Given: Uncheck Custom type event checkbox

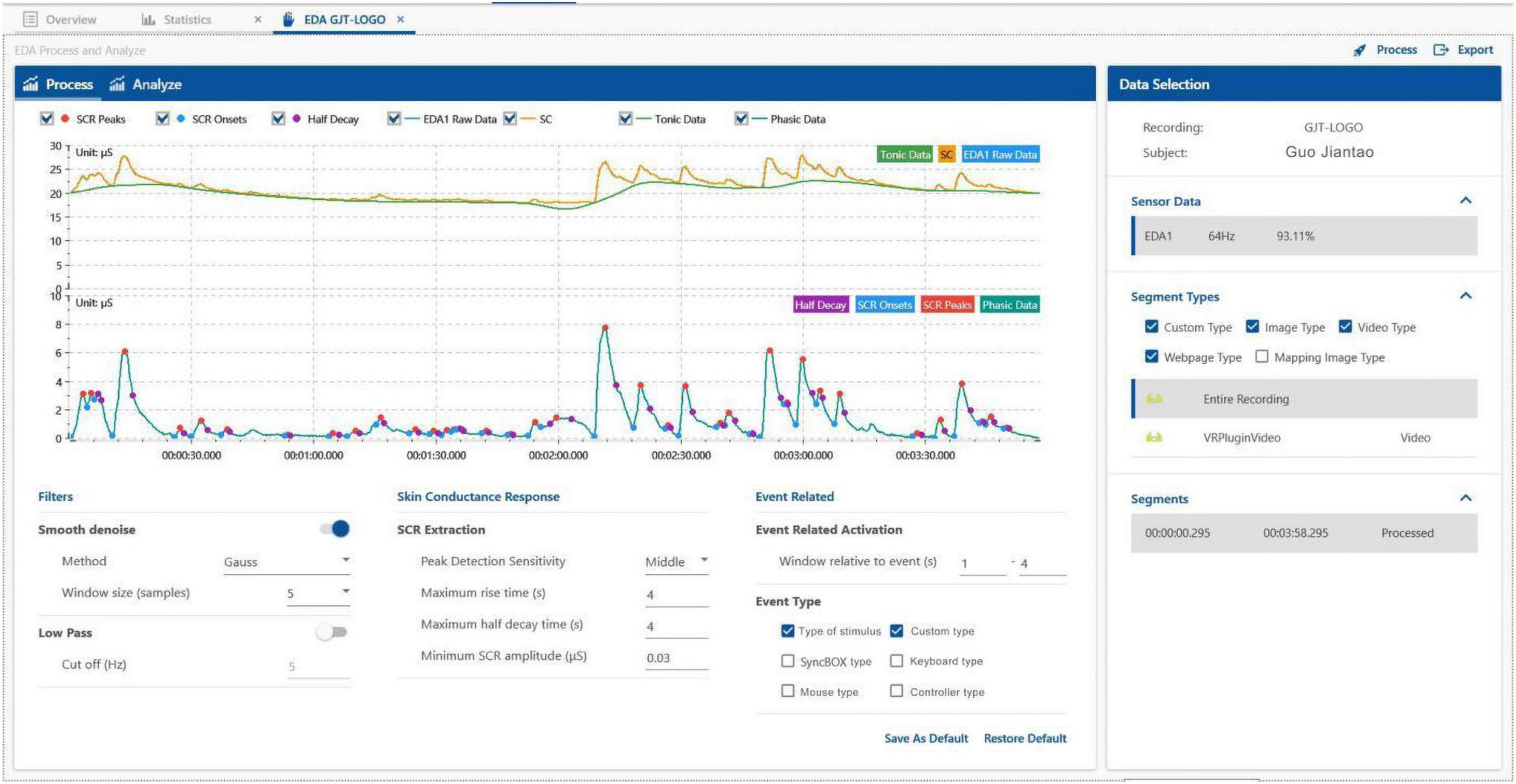Looking at the screenshot, I should [x=896, y=631].
